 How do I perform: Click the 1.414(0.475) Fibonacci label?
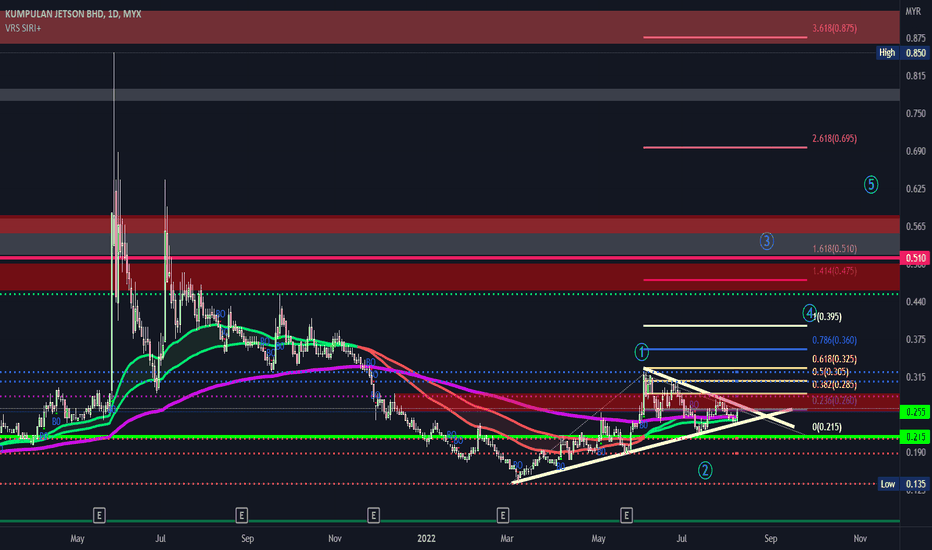coord(835,271)
